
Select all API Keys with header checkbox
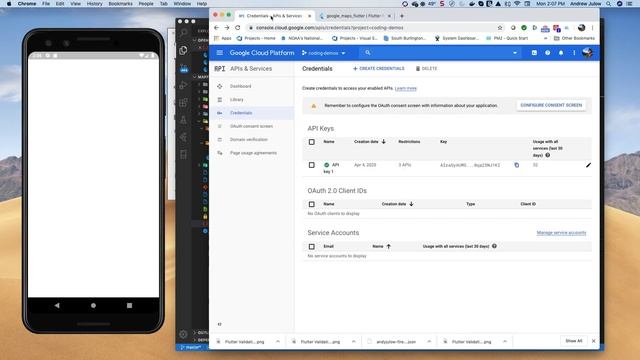point(311,142)
